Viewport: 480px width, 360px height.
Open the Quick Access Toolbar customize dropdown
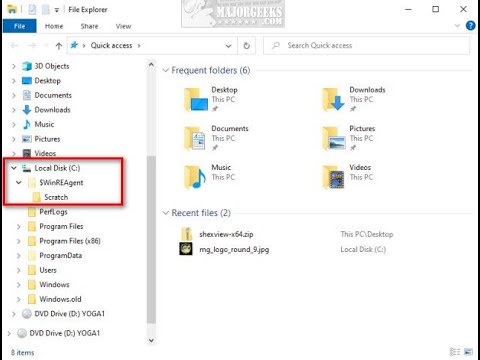[57, 10]
